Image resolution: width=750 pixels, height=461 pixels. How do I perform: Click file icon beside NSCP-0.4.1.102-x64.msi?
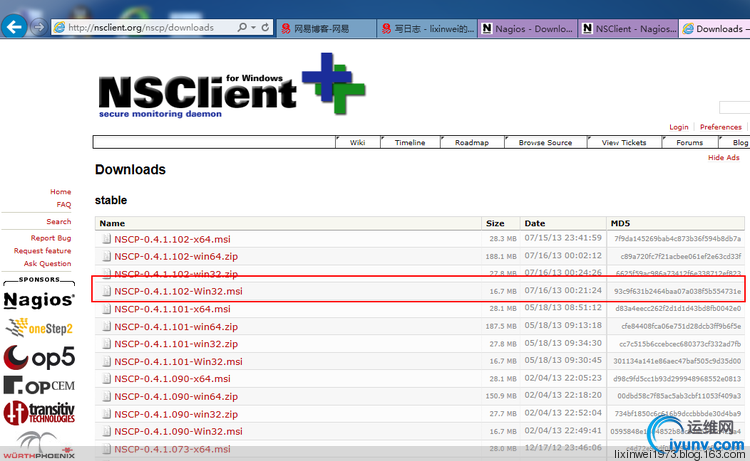(x=107, y=239)
